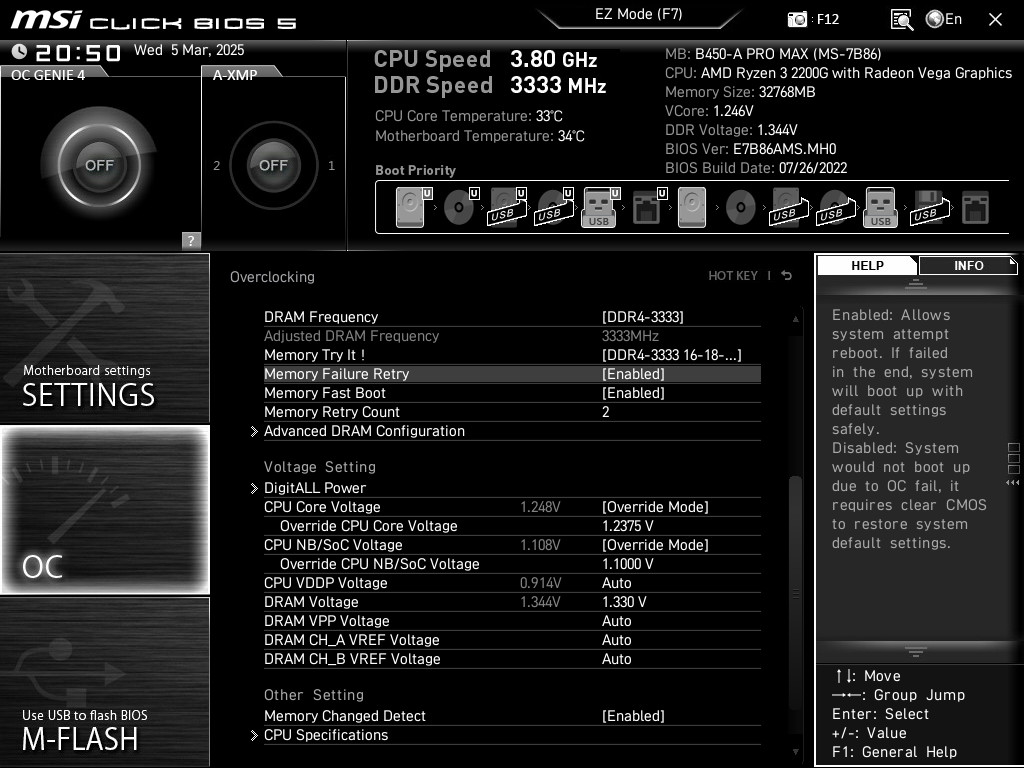The image size is (1024, 768).
Task: Close the BIOS with the X icon
Action: (995, 20)
